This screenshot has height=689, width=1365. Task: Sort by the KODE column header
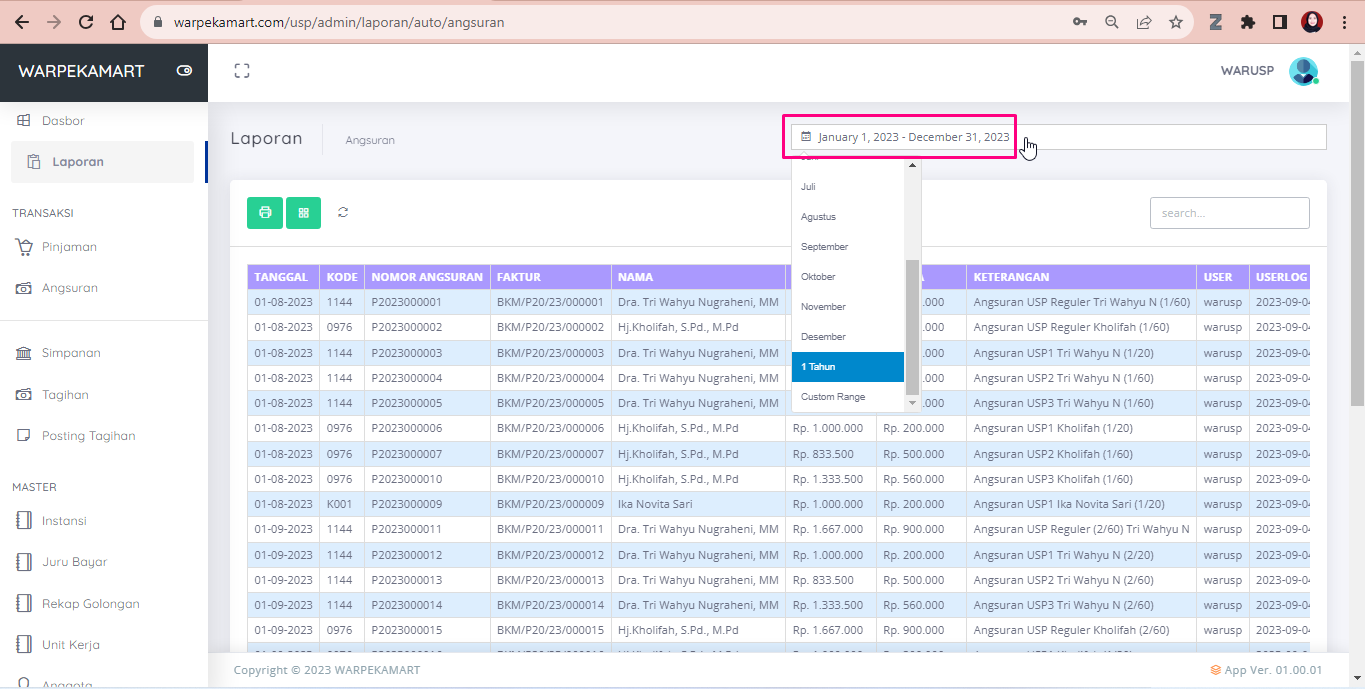click(342, 277)
